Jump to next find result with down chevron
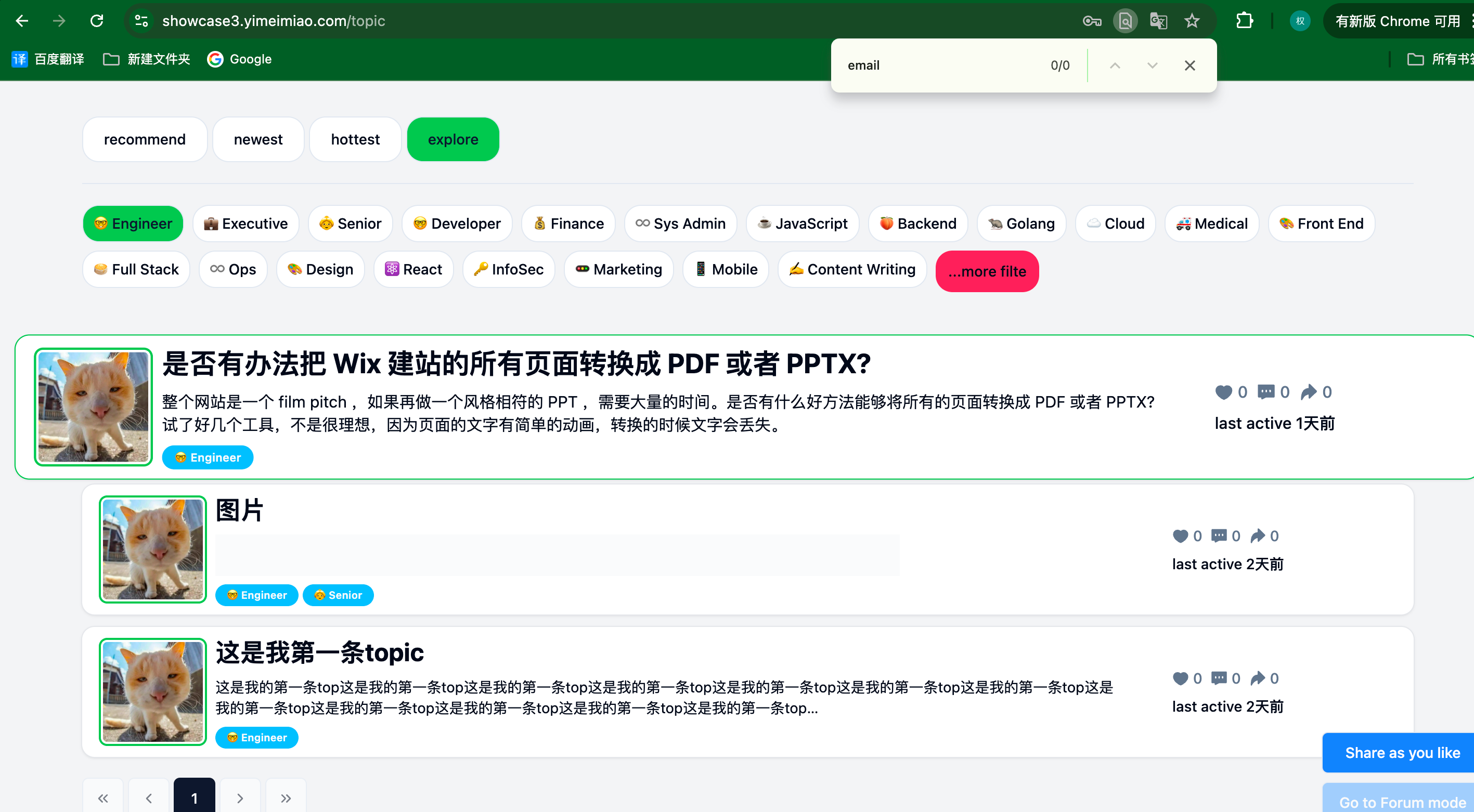Screen dimensions: 1474x812 (1152, 66)
